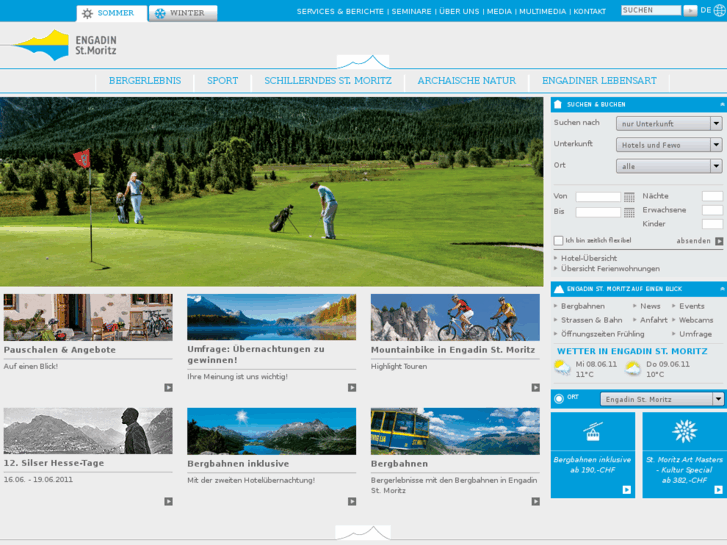727x545 pixels.
Task: Click mountain icon in Auf einen Blick header
Action: (559, 289)
